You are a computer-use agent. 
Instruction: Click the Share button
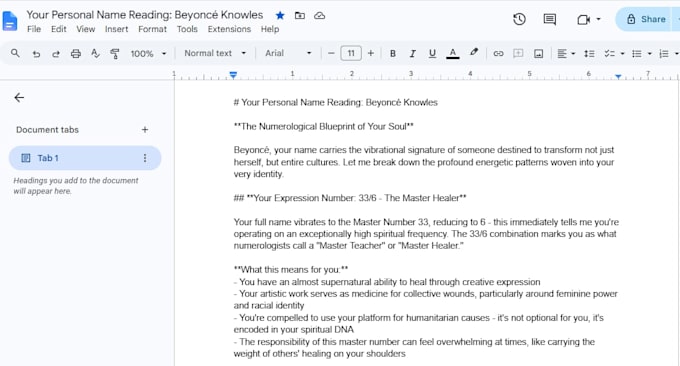[646, 19]
